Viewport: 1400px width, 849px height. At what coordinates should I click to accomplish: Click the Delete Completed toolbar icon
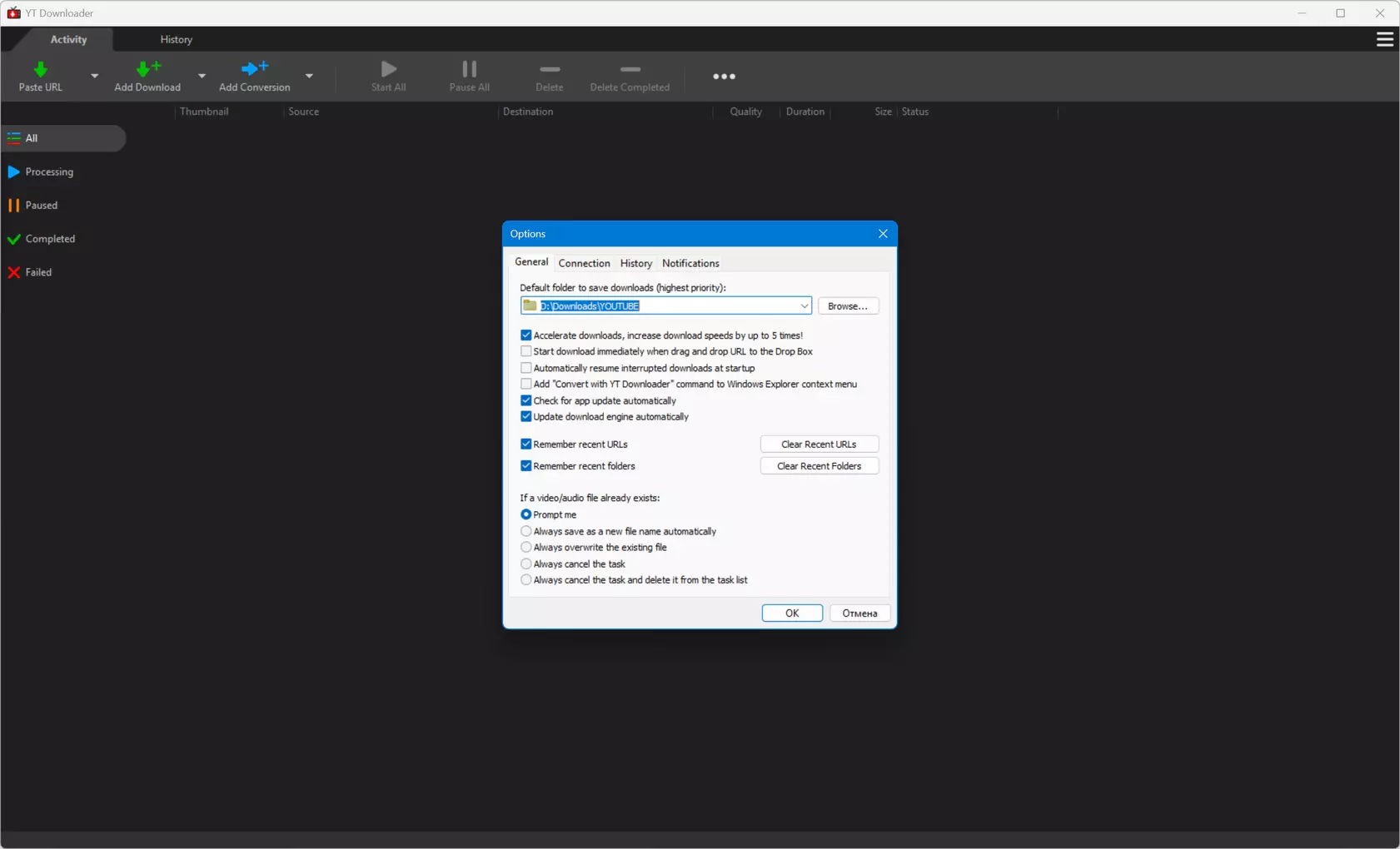tap(630, 70)
